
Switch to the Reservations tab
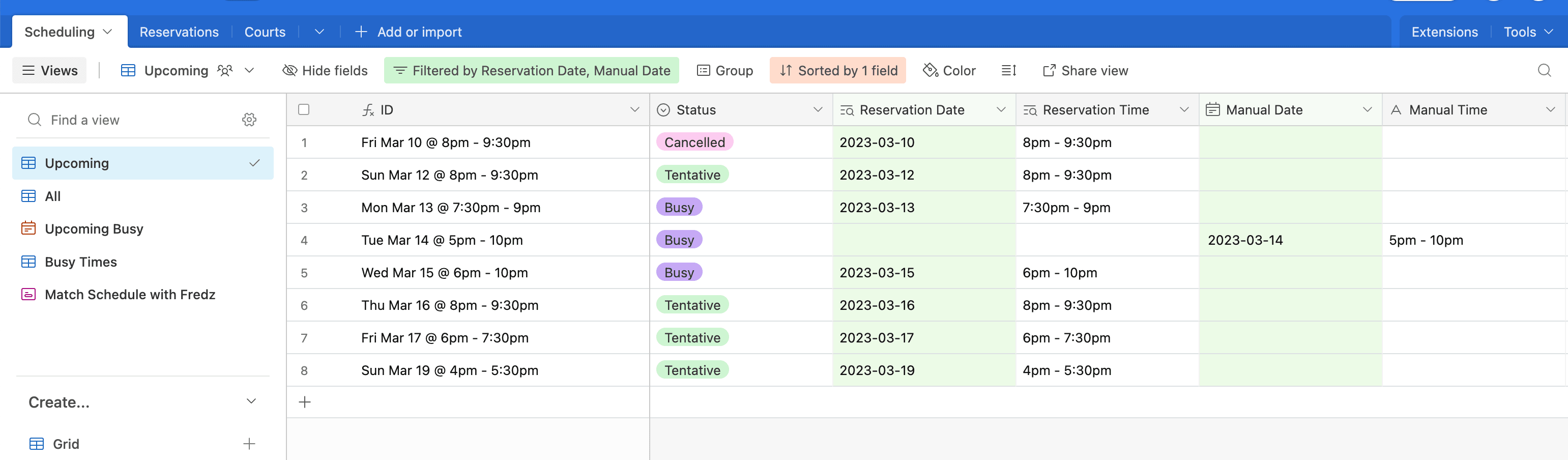click(x=179, y=32)
